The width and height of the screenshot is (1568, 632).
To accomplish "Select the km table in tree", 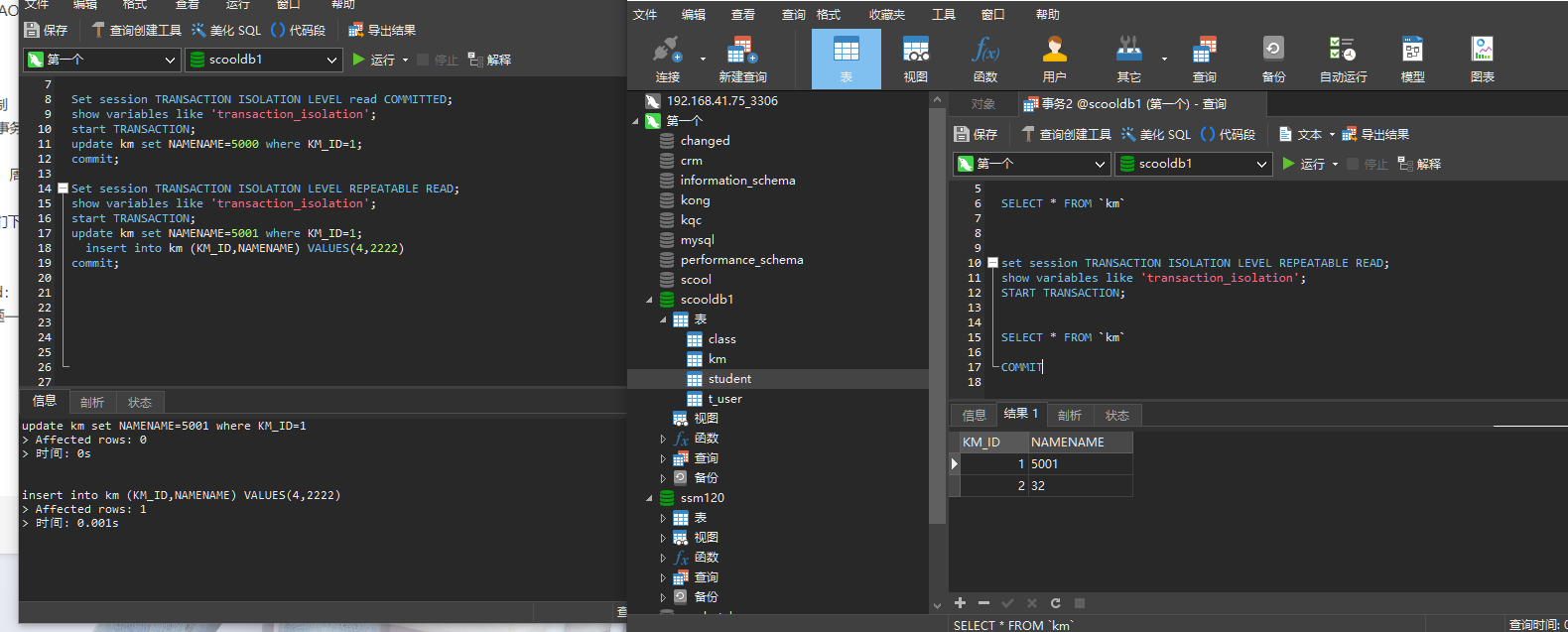I will (x=717, y=359).
